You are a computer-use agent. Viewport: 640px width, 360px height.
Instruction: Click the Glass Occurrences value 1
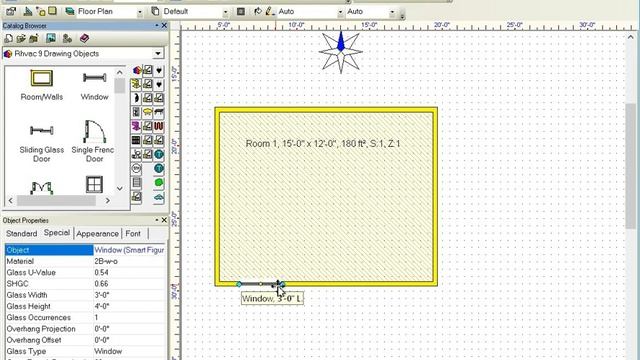[x=129, y=317]
